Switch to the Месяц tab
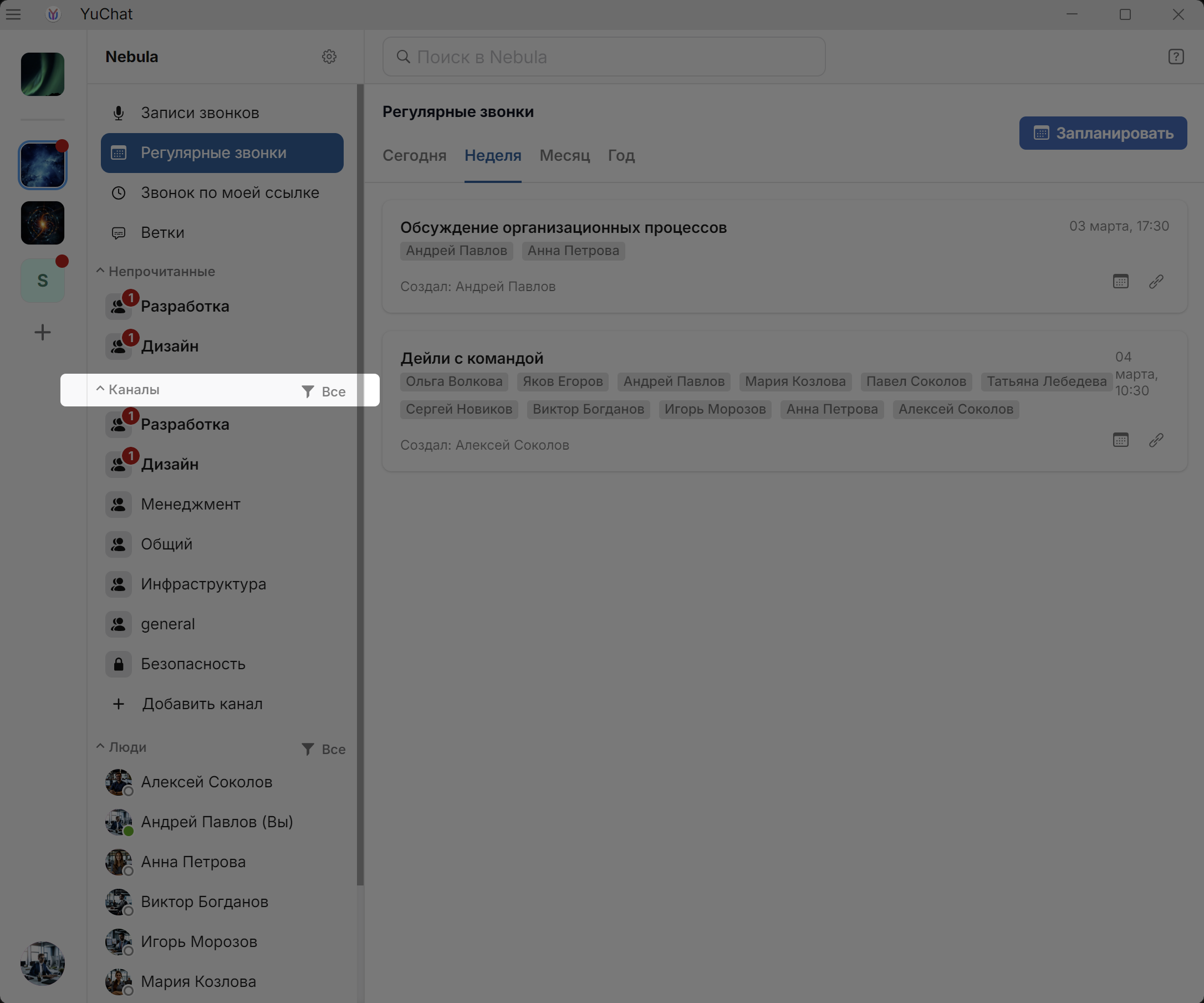Viewport: 1204px width, 1003px height. coord(565,155)
